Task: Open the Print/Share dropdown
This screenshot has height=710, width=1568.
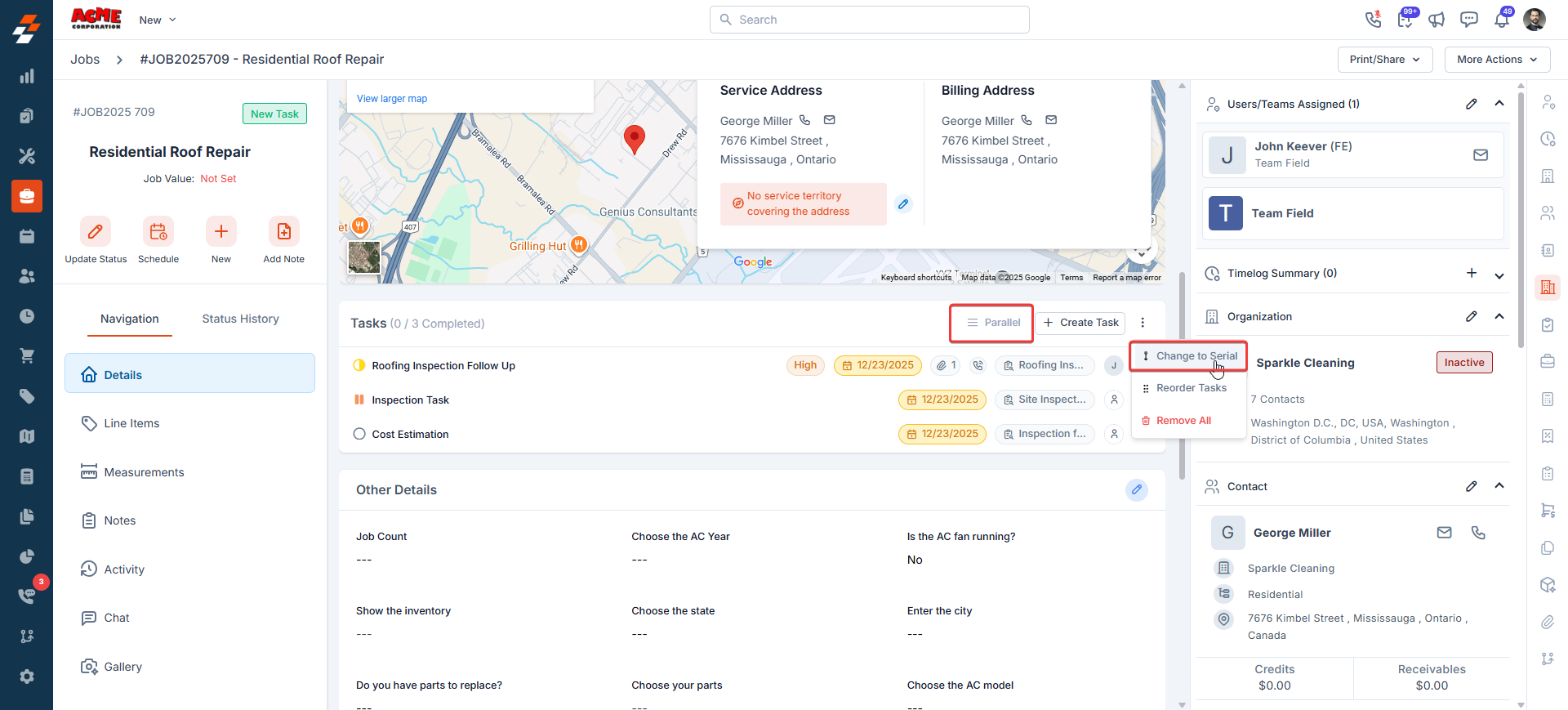Action: (x=1385, y=60)
